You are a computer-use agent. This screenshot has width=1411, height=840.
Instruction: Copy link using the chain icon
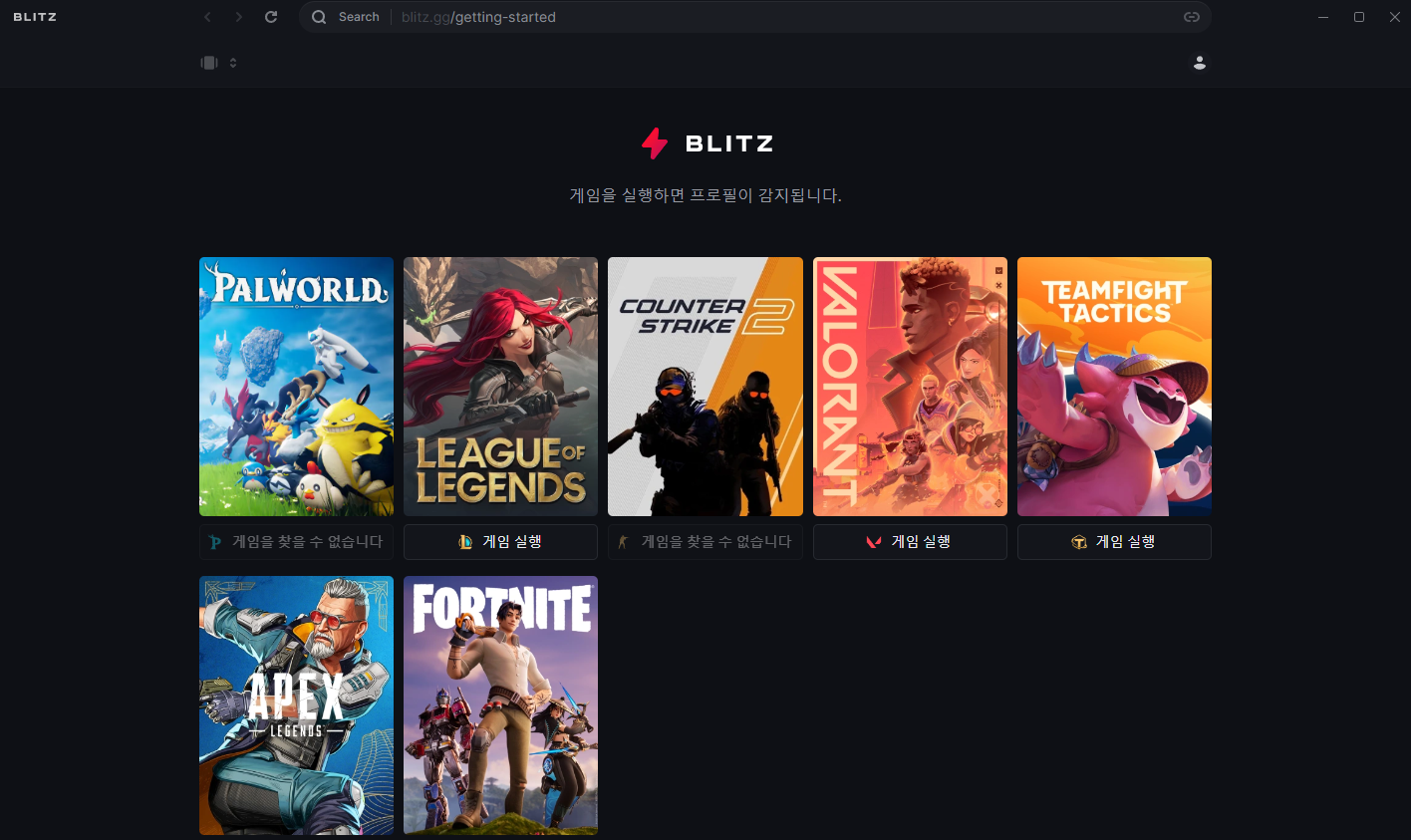[1191, 17]
